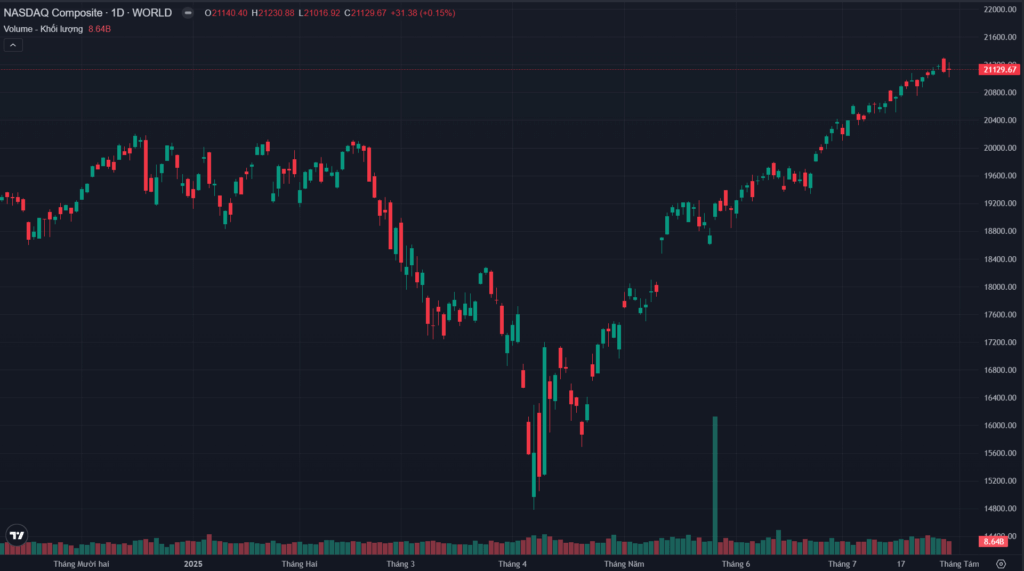1024x571 pixels.
Task: Select the Tháng 4 time axis label
Action: tap(512, 565)
